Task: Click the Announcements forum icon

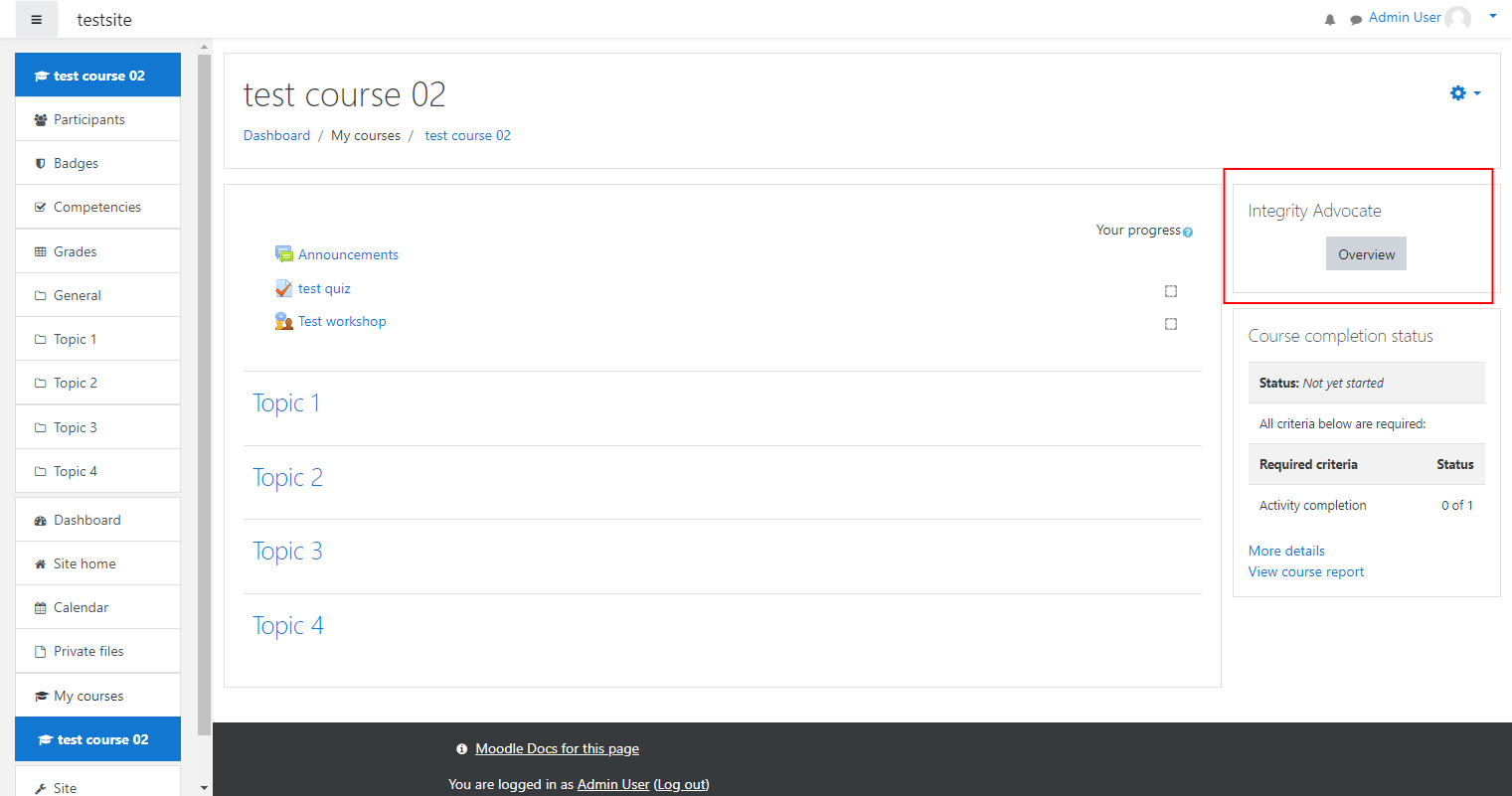Action: [x=284, y=254]
